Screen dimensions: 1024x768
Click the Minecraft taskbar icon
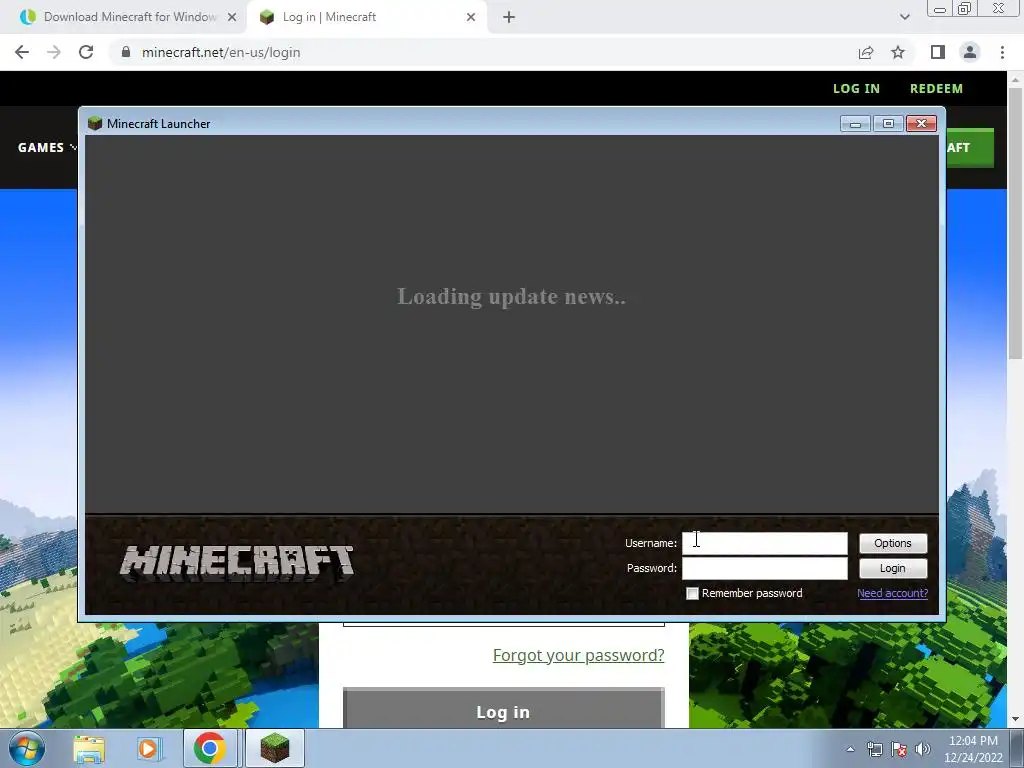(274, 748)
